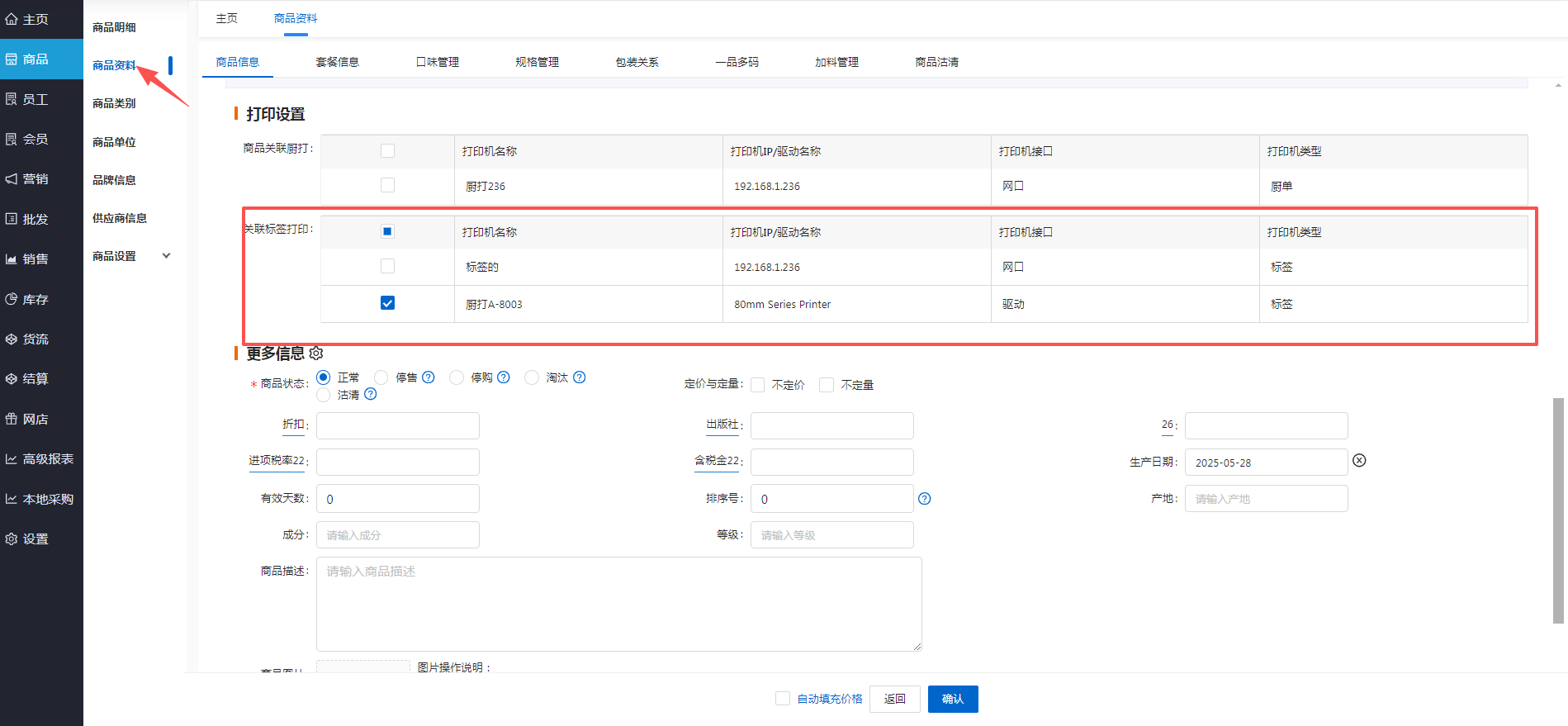Image resolution: width=1568 pixels, height=726 pixels.
Task: Enable the 自动填充价格 checkbox
Action: coord(783,699)
